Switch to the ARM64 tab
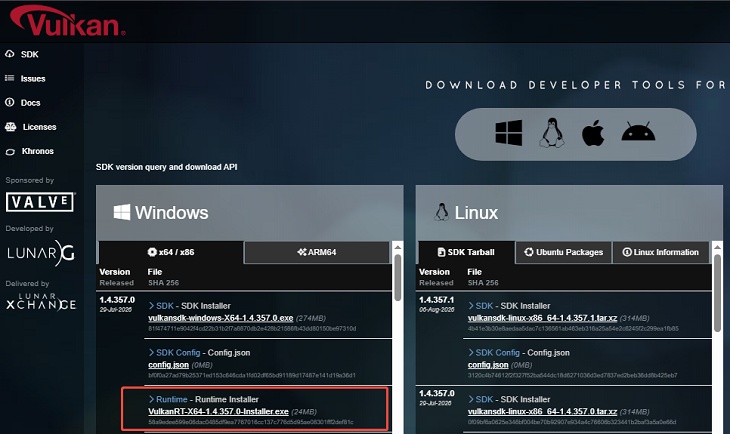Screen dimensions: 730x434 coord(317,252)
